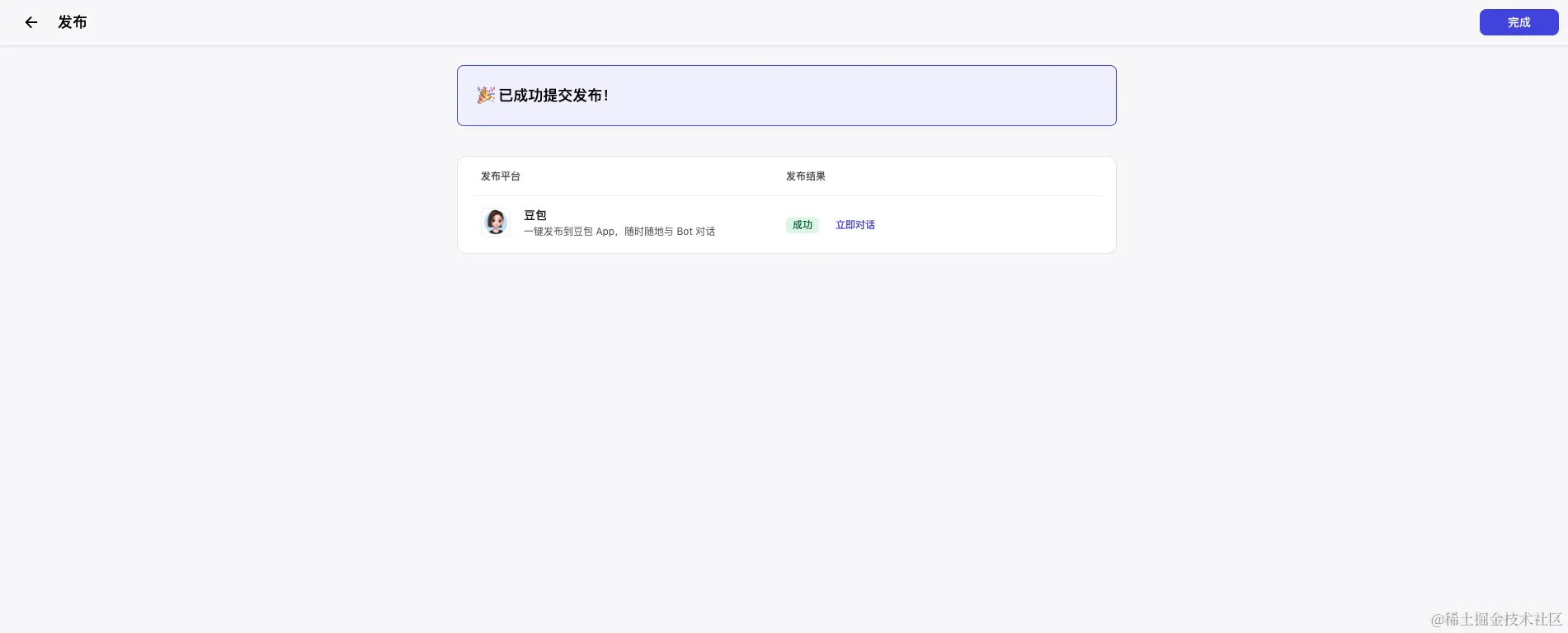This screenshot has height=633, width=1568.
Task: Click the 豆包 avatar icon
Action: point(496,223)
